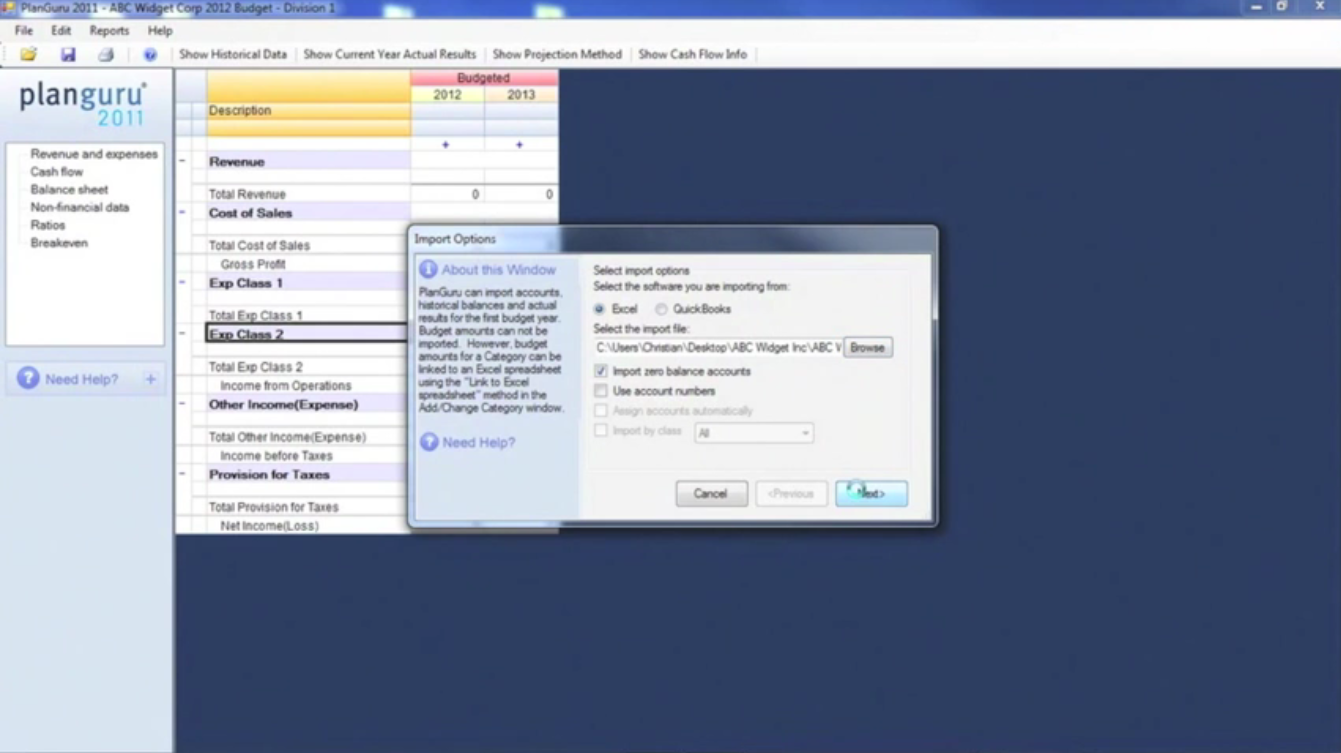The width and height of the screenshot is (1341, 753).
Task: Open the Edit menu
Action: (61, 31)
